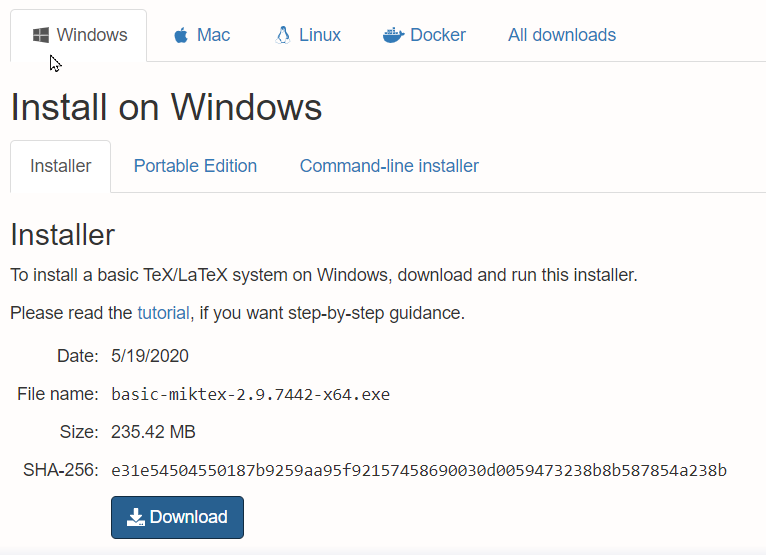Open the All downloads tab

(x=562, y=35)
